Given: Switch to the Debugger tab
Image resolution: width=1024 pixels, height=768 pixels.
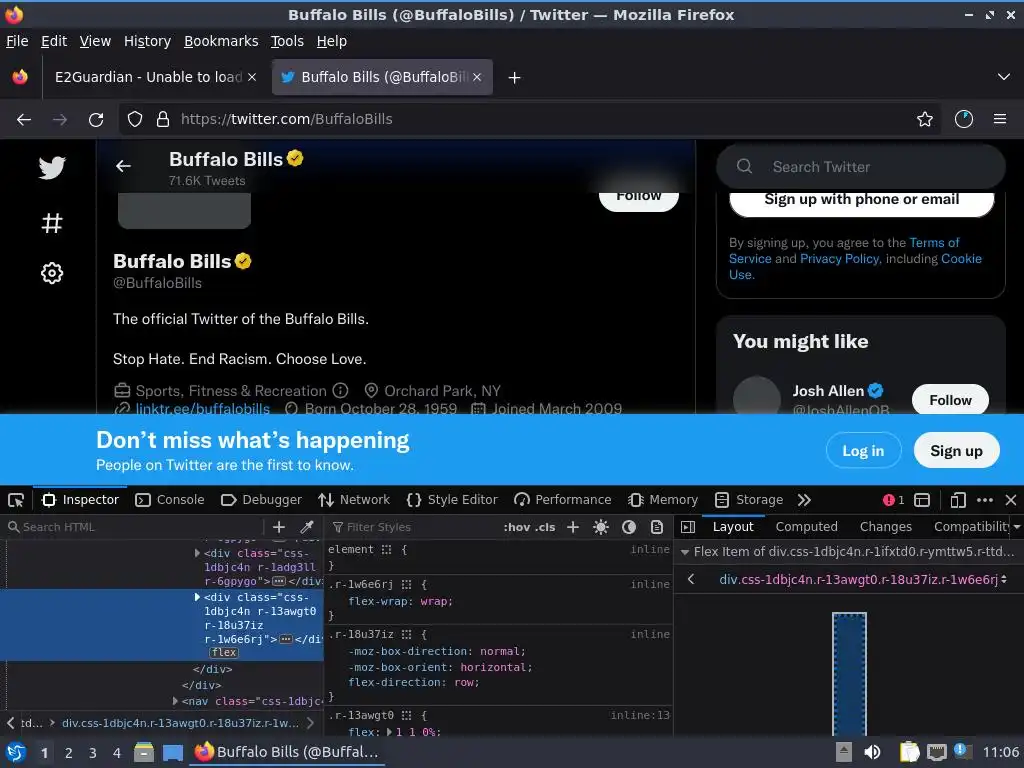Looking at the screenshot, I should pos(261,500).
